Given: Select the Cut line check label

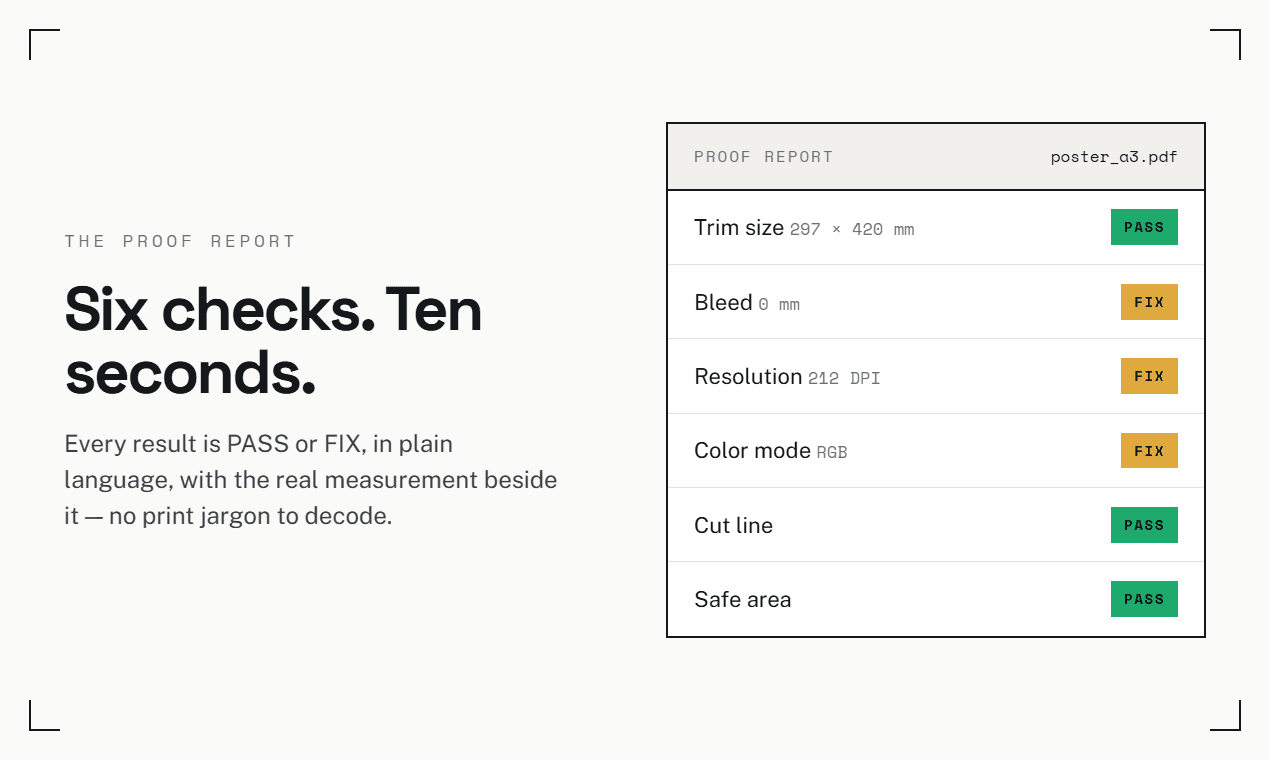Looking at the screenshot, I should pyautogui.click(x=733, y=525).
